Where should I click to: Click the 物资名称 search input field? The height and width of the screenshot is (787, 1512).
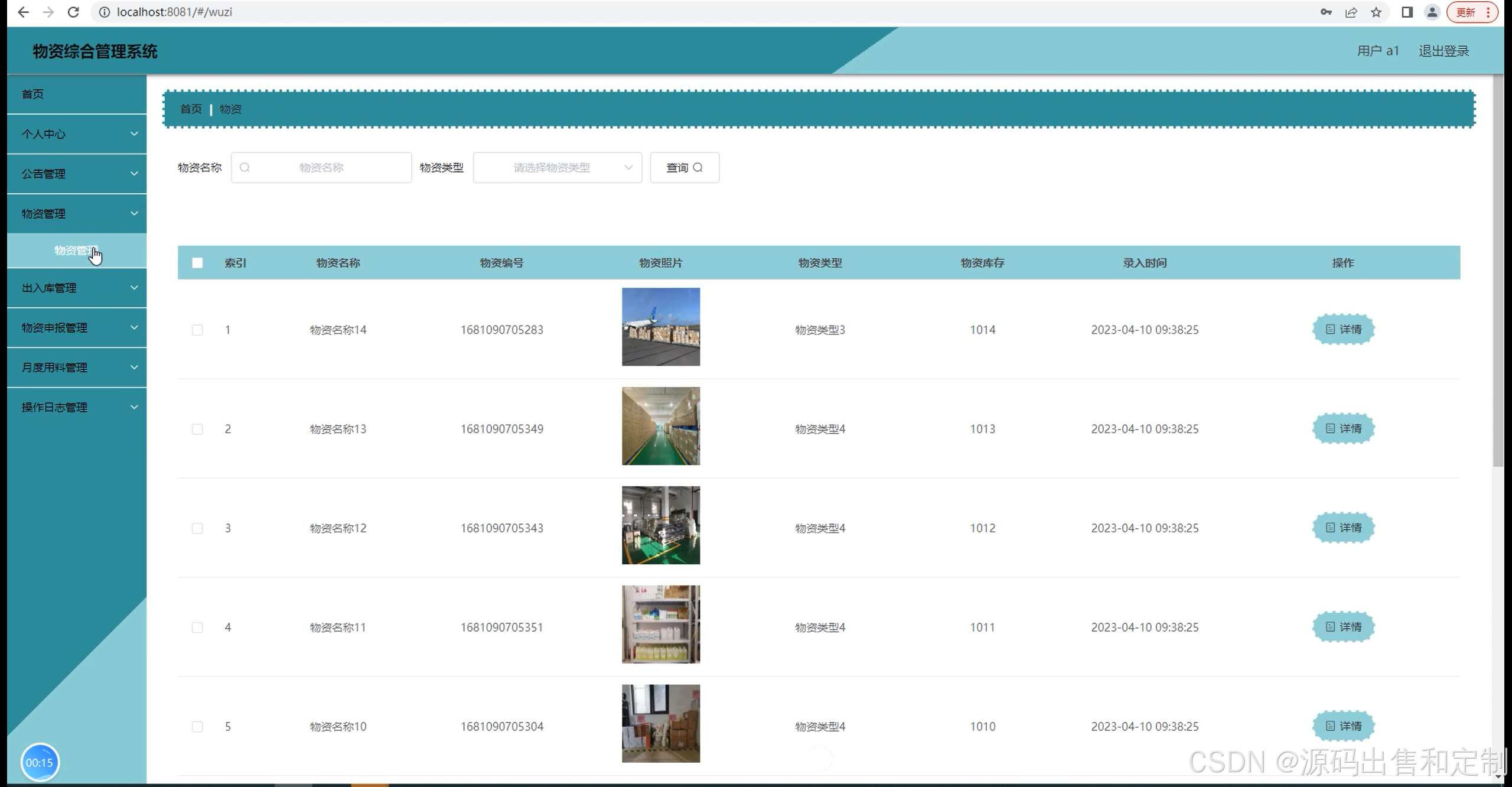[321, 168]
